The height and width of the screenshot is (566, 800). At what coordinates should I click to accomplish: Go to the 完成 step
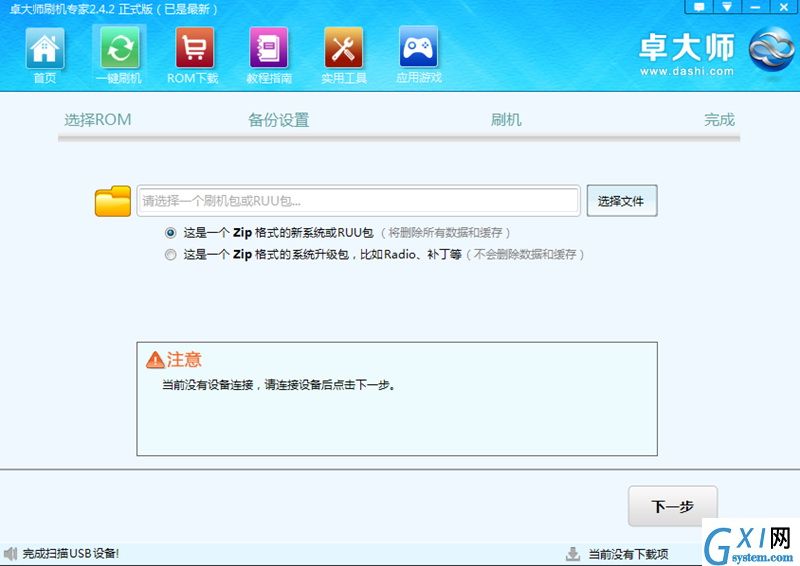[x=719, y=120]
